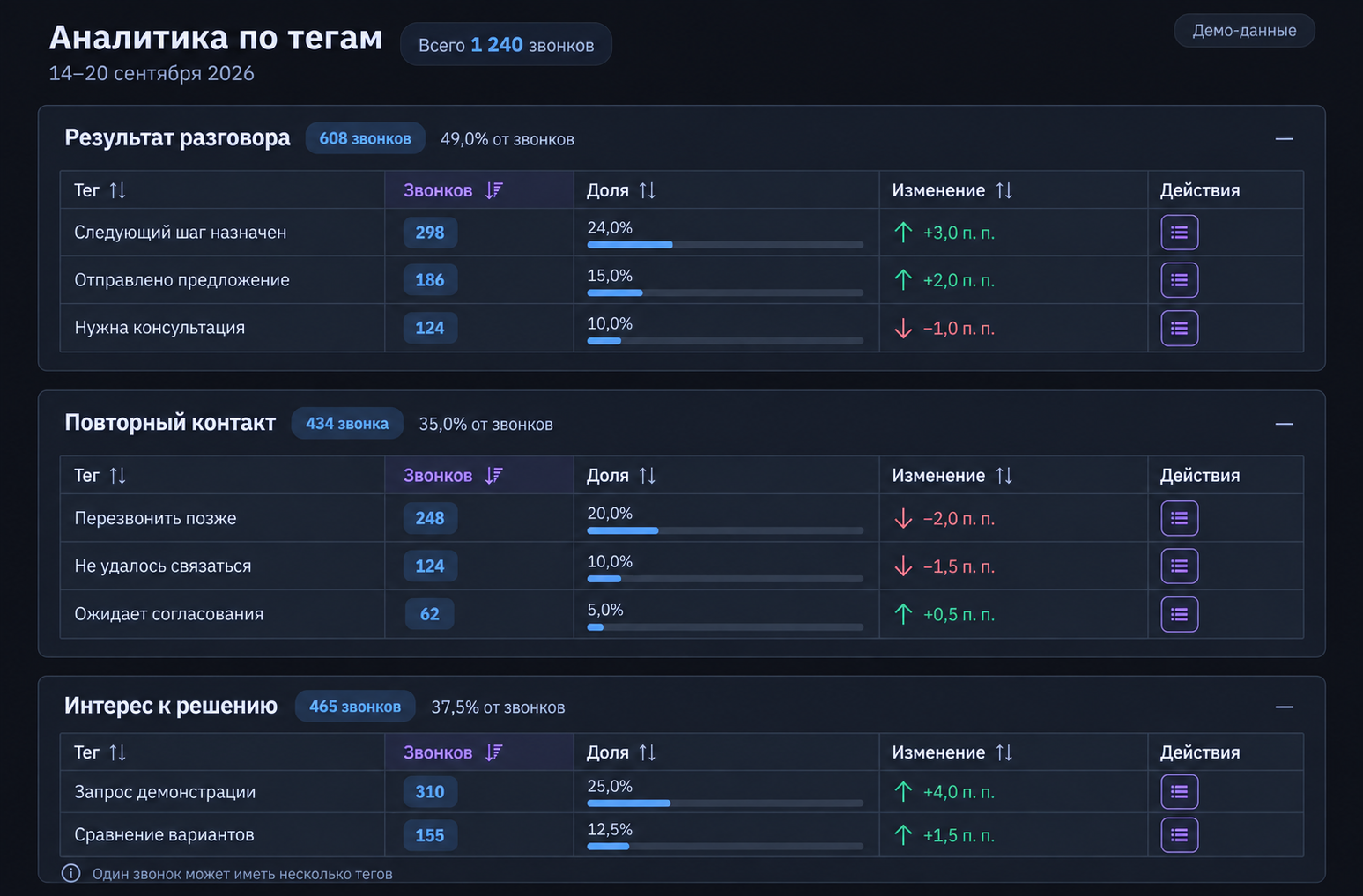The image size is (1363, 896).
Task: Open call list for Следующий шаг назначен
Action: 1179,233
